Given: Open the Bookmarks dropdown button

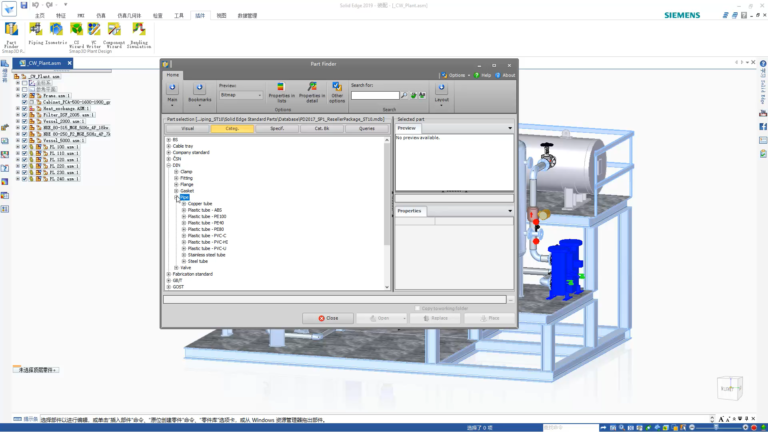Looking at the screenshot, I should [x=199, y=95].
